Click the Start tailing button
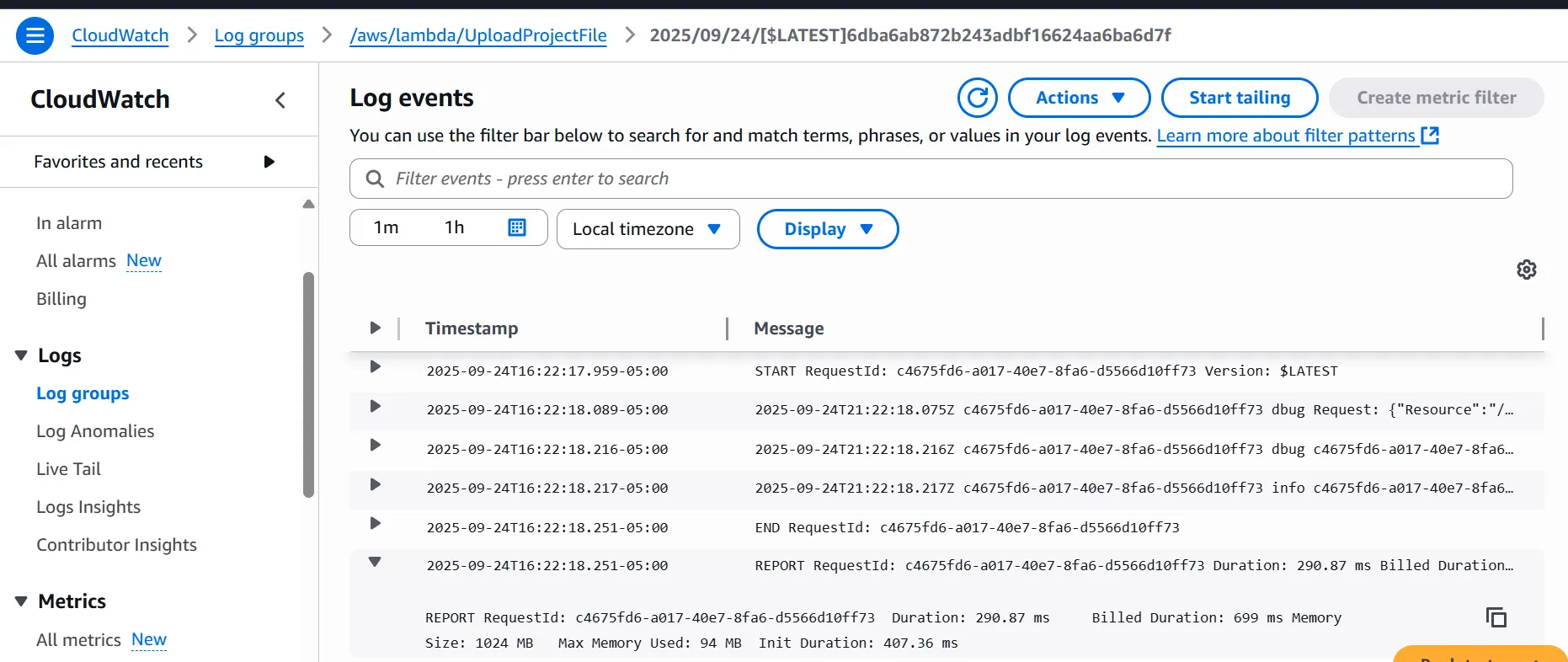 (1239, 98)
